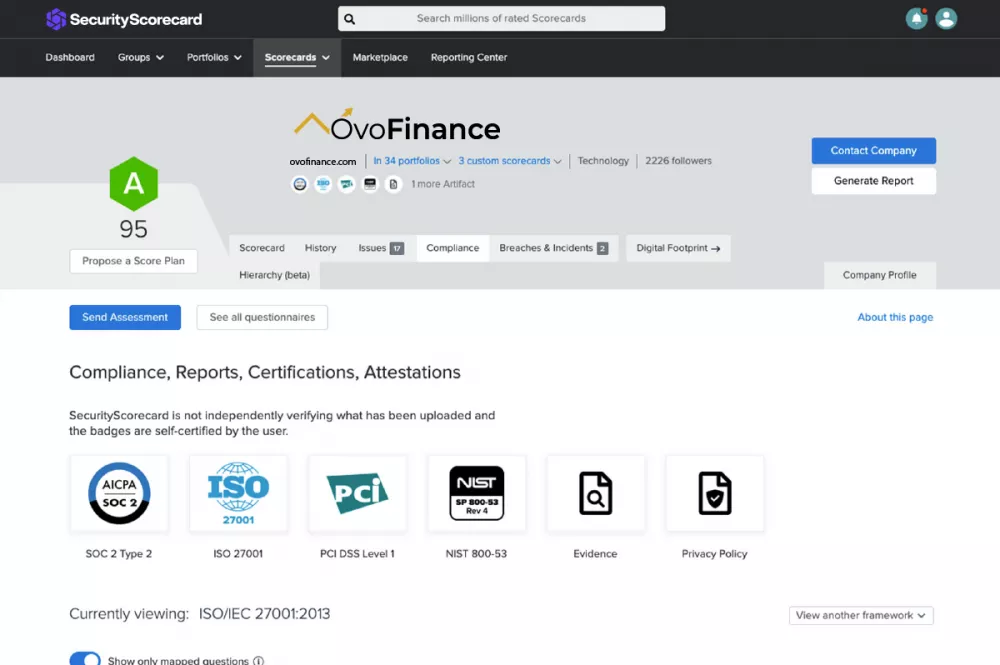Open the Company Profile tab
1000x665 pixels.
(x=879, y=275)
